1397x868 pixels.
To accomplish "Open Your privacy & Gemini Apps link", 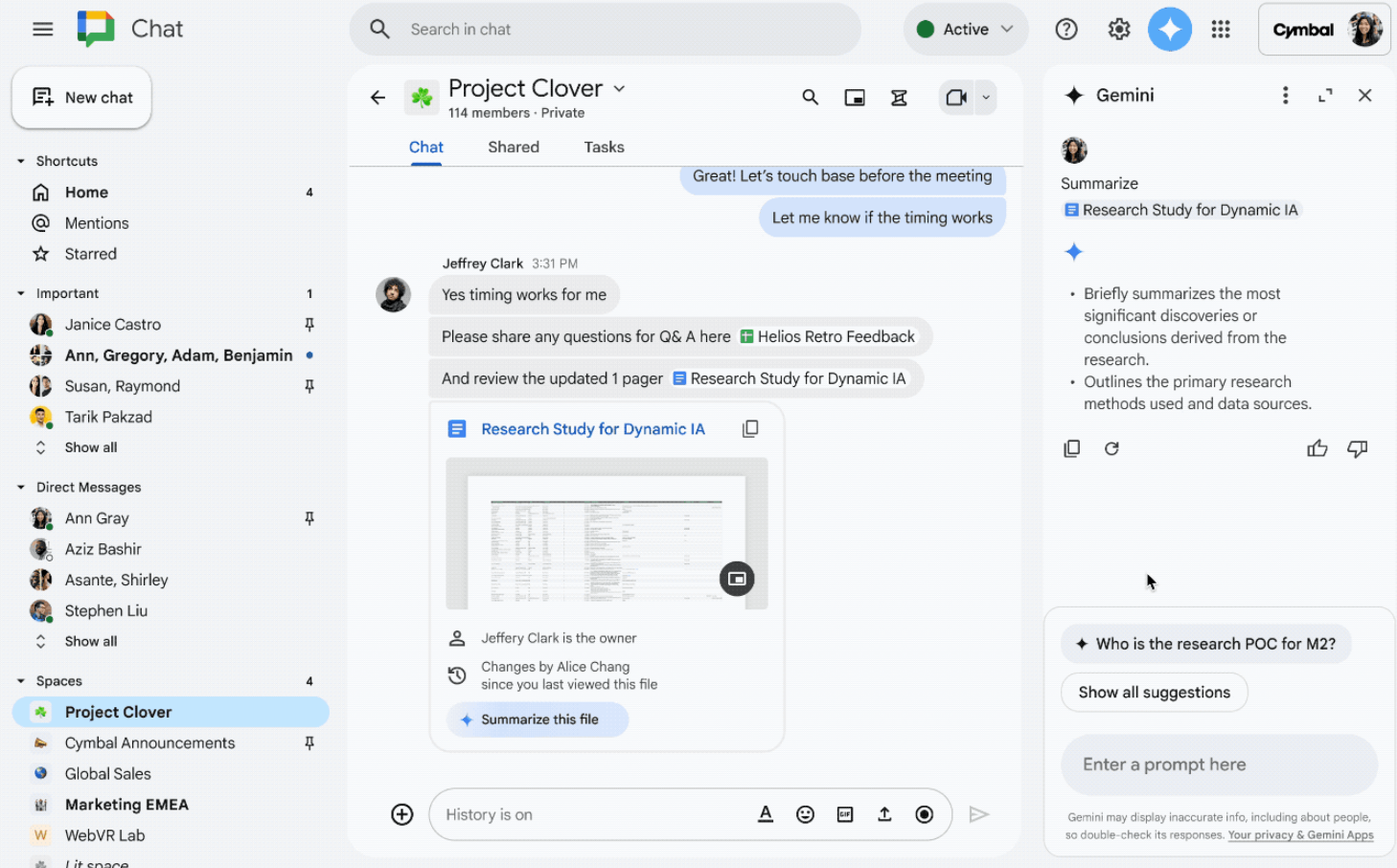I will (x=1300, y=835).
